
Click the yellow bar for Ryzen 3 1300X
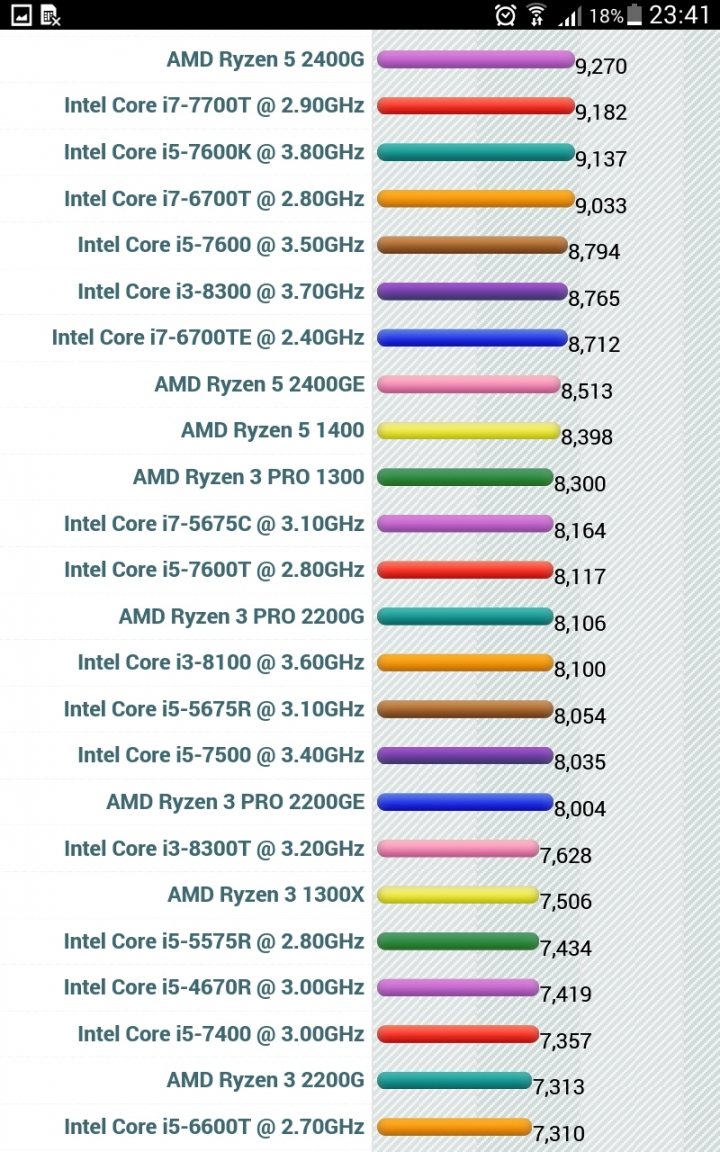[458, 895]
